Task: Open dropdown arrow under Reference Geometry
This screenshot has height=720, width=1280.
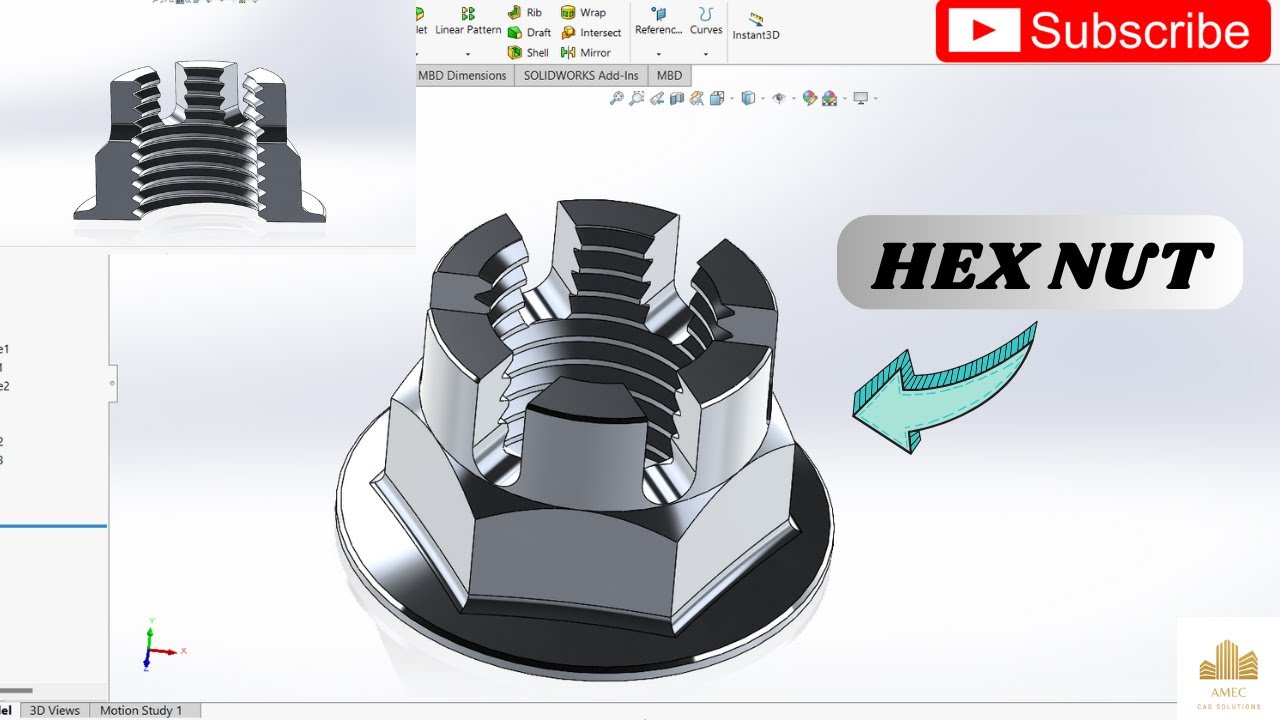Action: (x=658, y=53)
